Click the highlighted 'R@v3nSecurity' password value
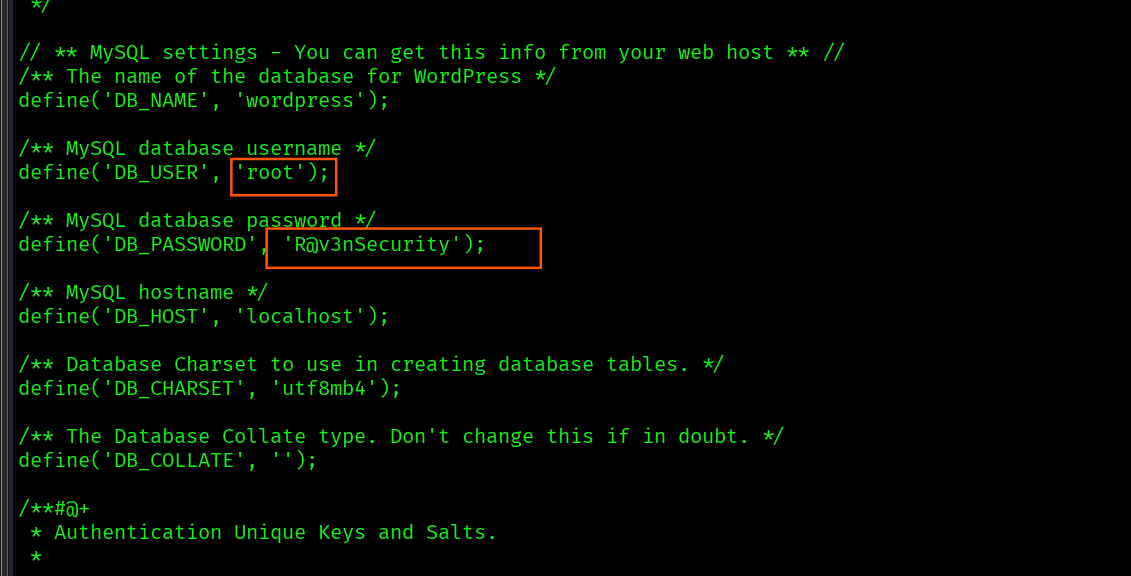Screen dimensions: 1131x576 coord(372,245)
